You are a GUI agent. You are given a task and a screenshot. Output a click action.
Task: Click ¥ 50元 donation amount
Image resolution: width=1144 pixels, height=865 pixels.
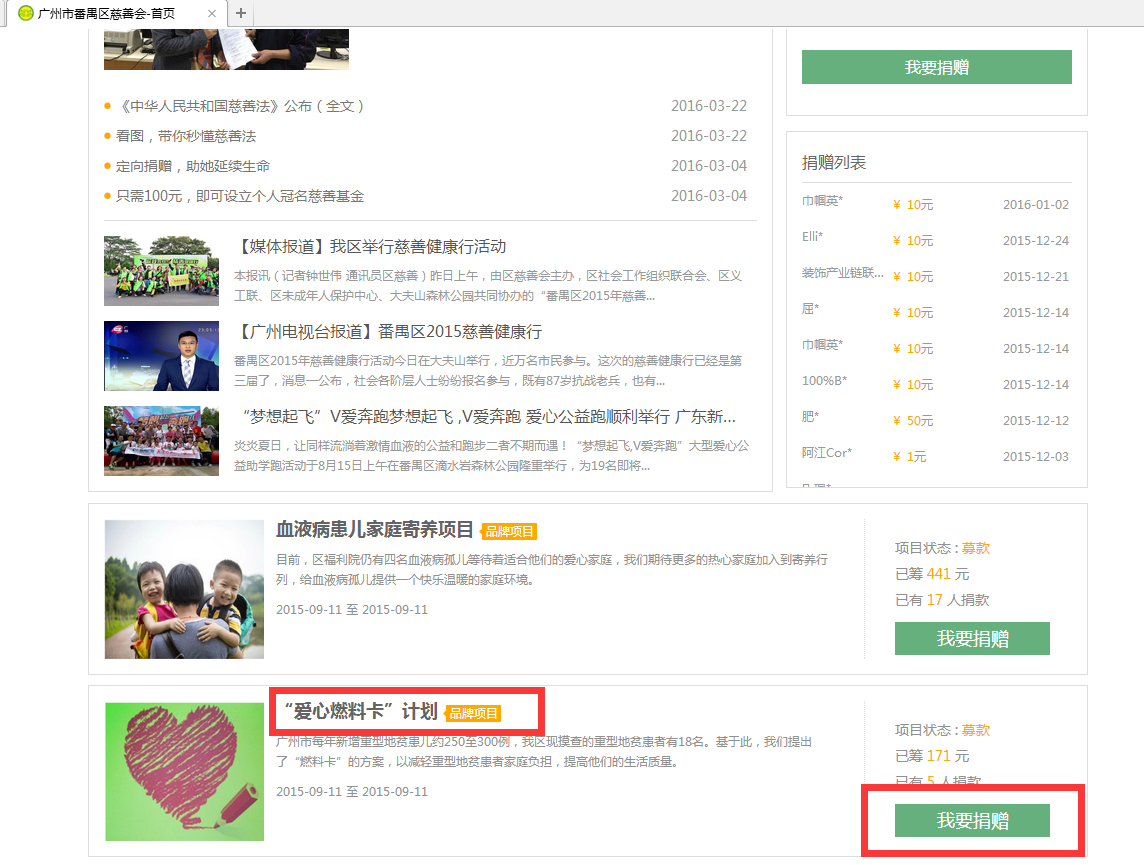[913, 421]
